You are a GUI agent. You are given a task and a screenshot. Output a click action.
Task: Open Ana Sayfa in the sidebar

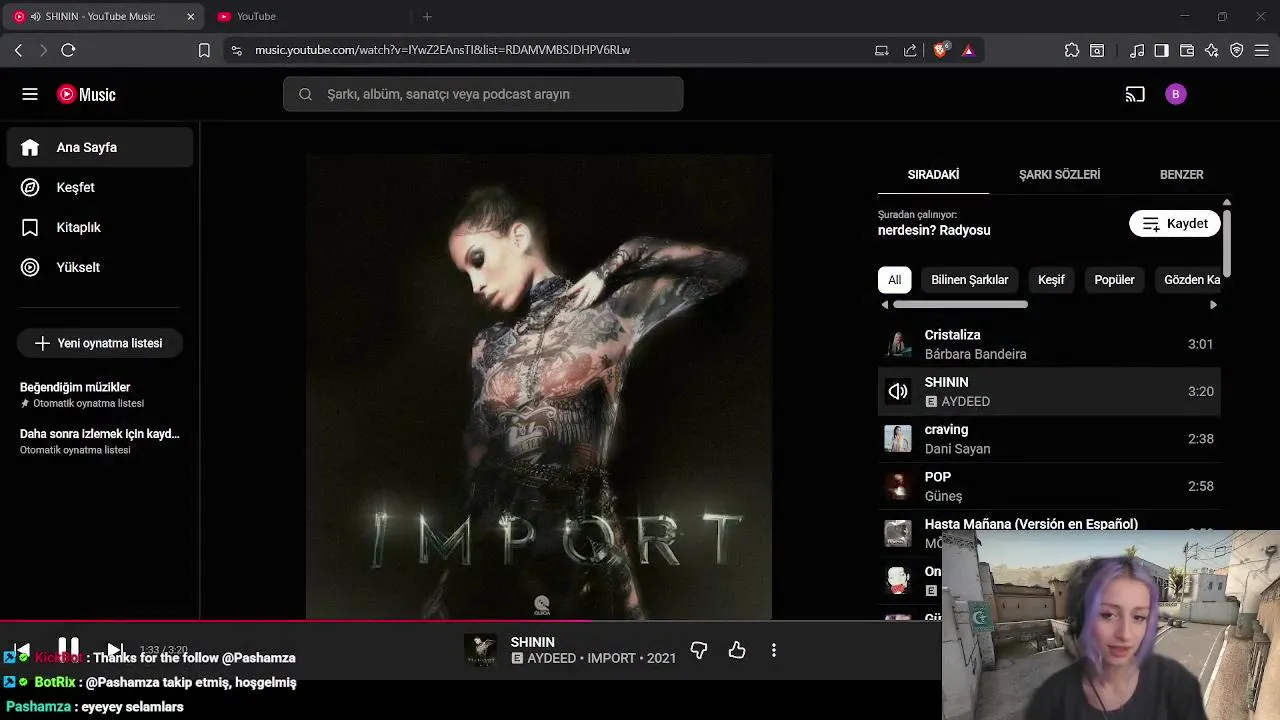[100, 147]
